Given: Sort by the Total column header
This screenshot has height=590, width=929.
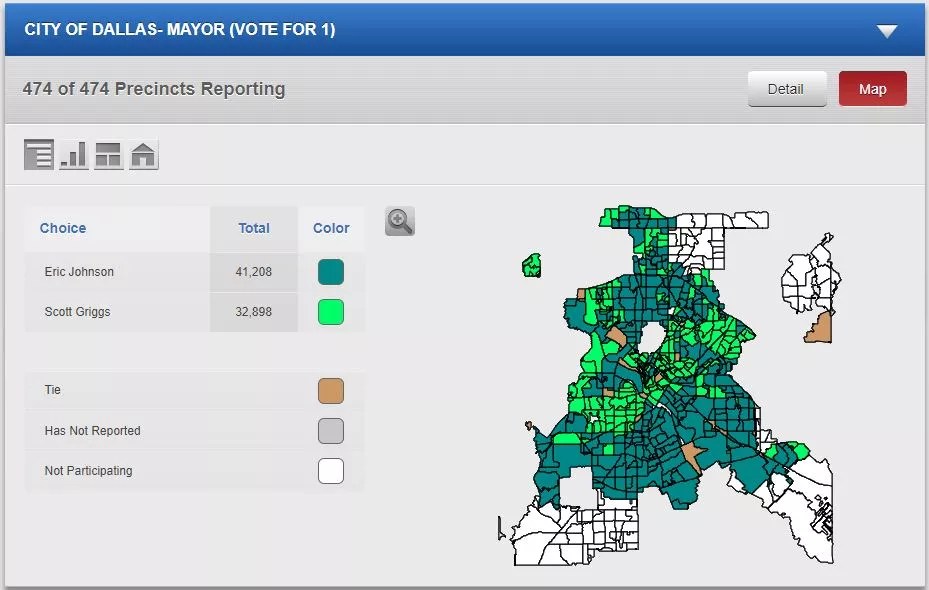Looking at the screenshot, I should pos(254,228).
